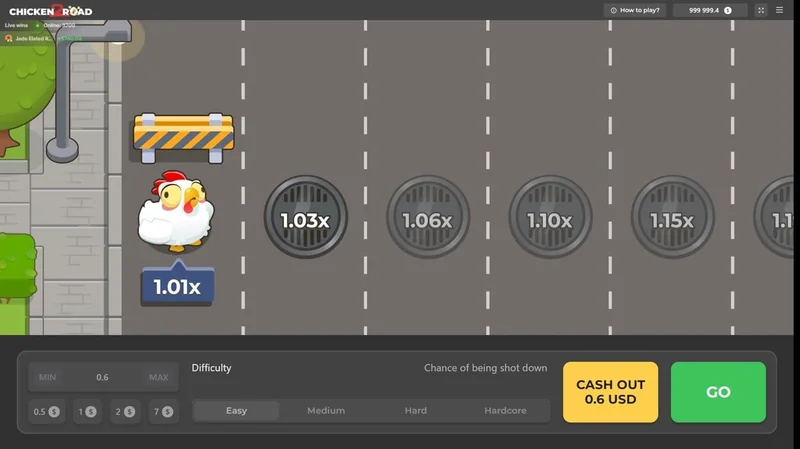Click the 1.10x manhole cover
The width and height of the screenshot is (800, 449).
[550, 220]
